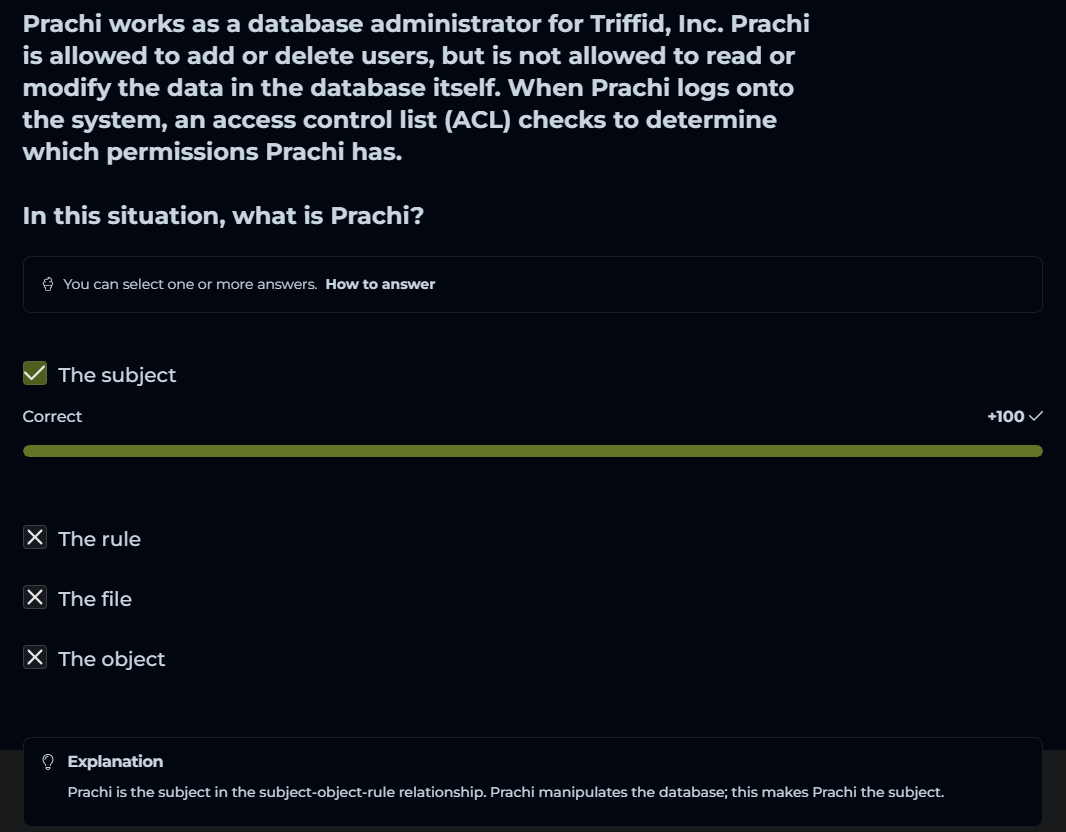Click the 'In this situation, what is Prachi?' question
The image size is (1066, 832).
click(x=223, y=215)
